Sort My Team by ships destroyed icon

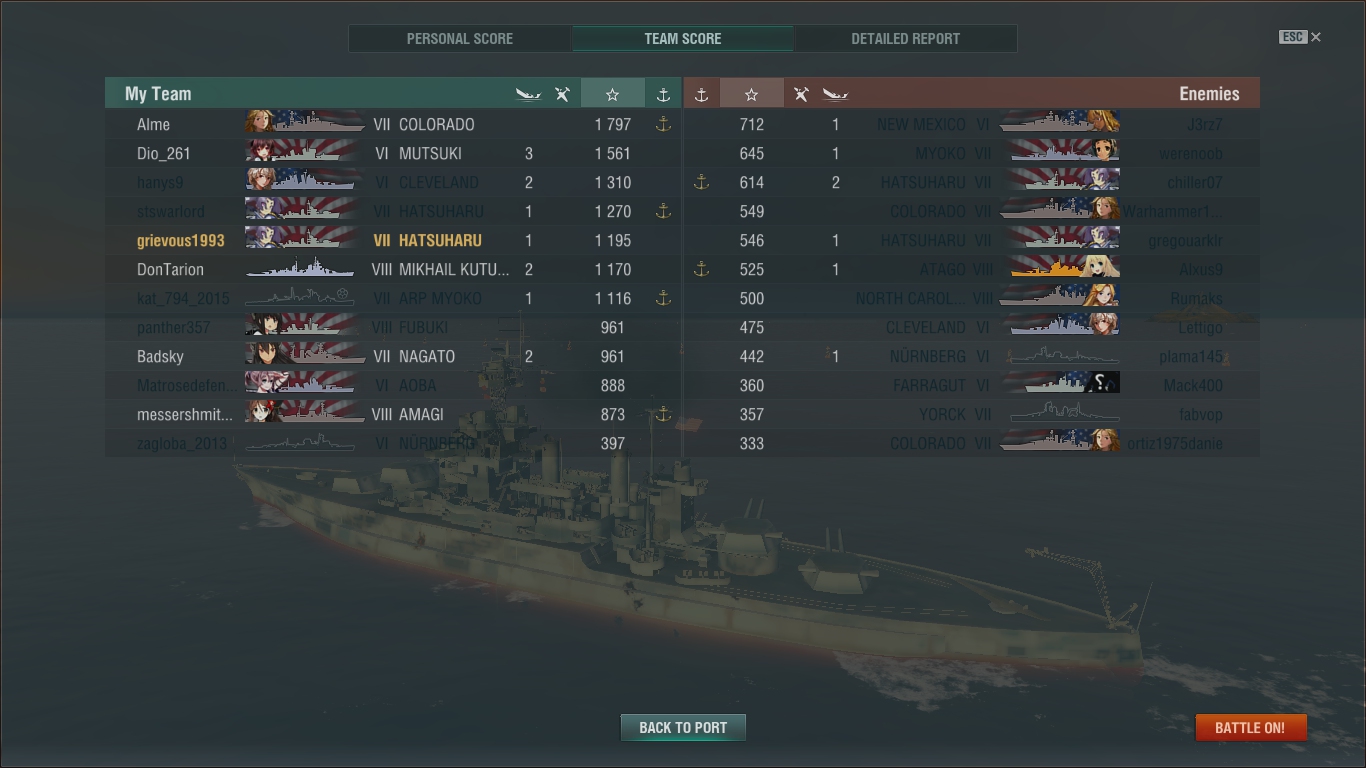click(528, 94)
